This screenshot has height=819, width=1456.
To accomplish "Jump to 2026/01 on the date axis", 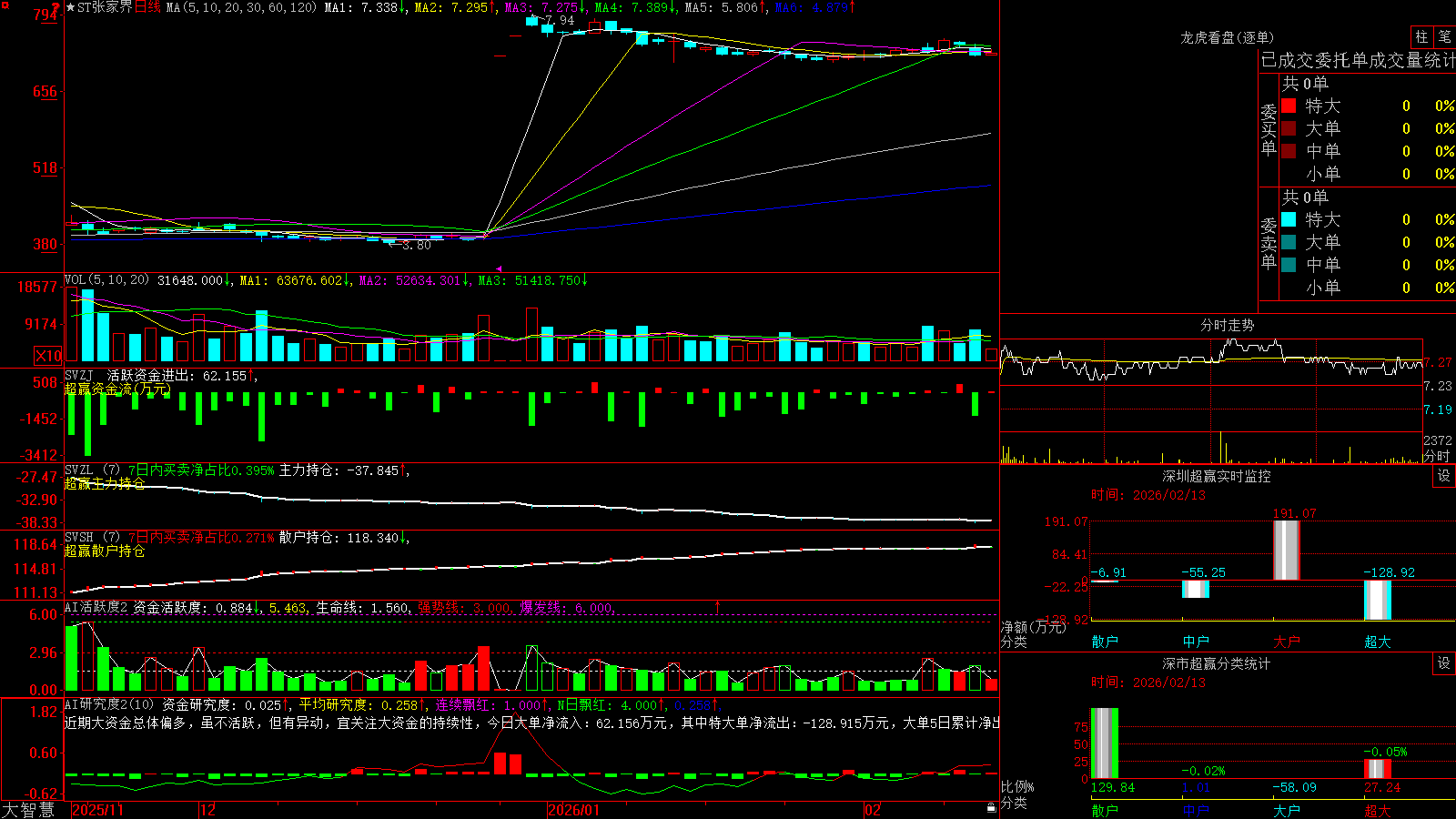I will (x=574, y=810).
